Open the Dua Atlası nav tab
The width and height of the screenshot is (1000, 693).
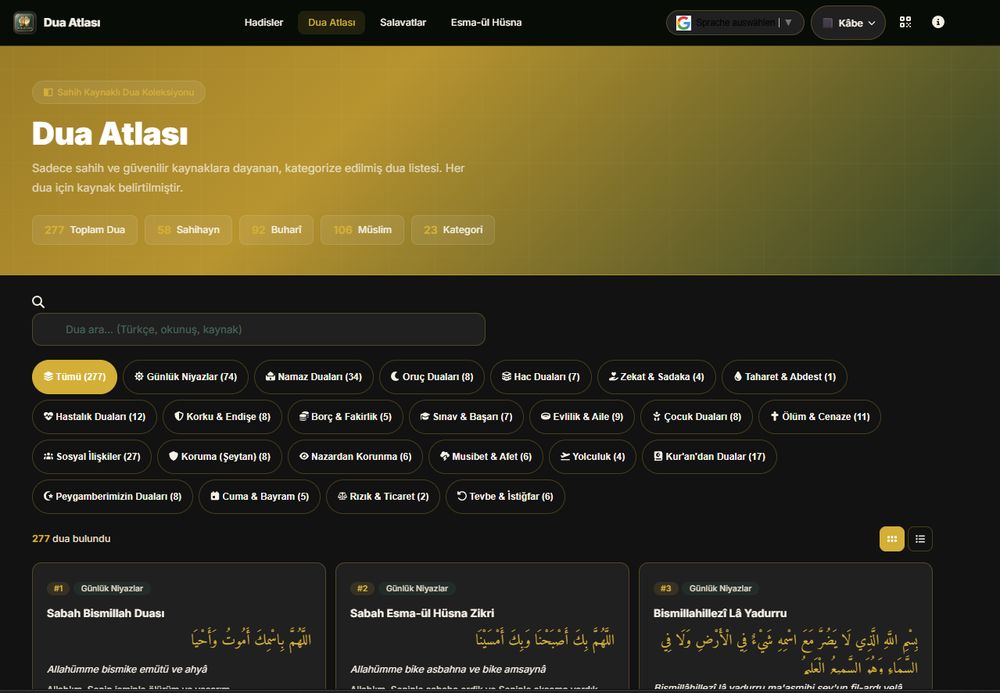pyautogui.click(x=332, y=22)
